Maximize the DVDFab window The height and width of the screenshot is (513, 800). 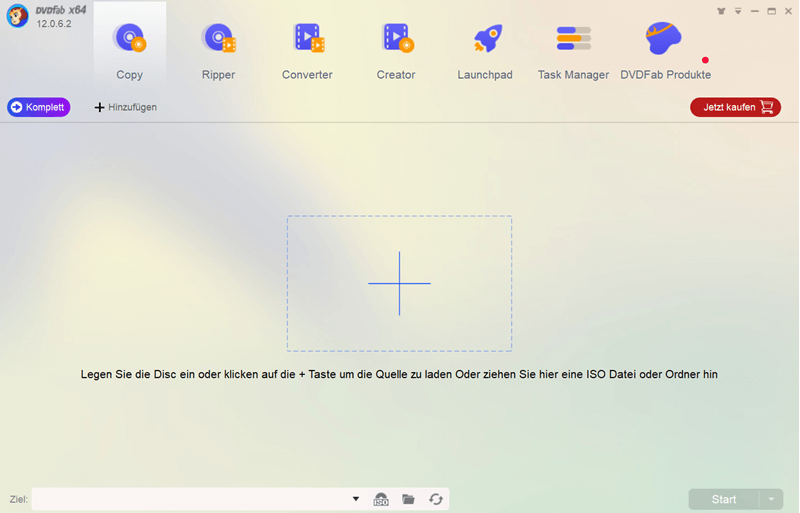[x=771, y=11]
